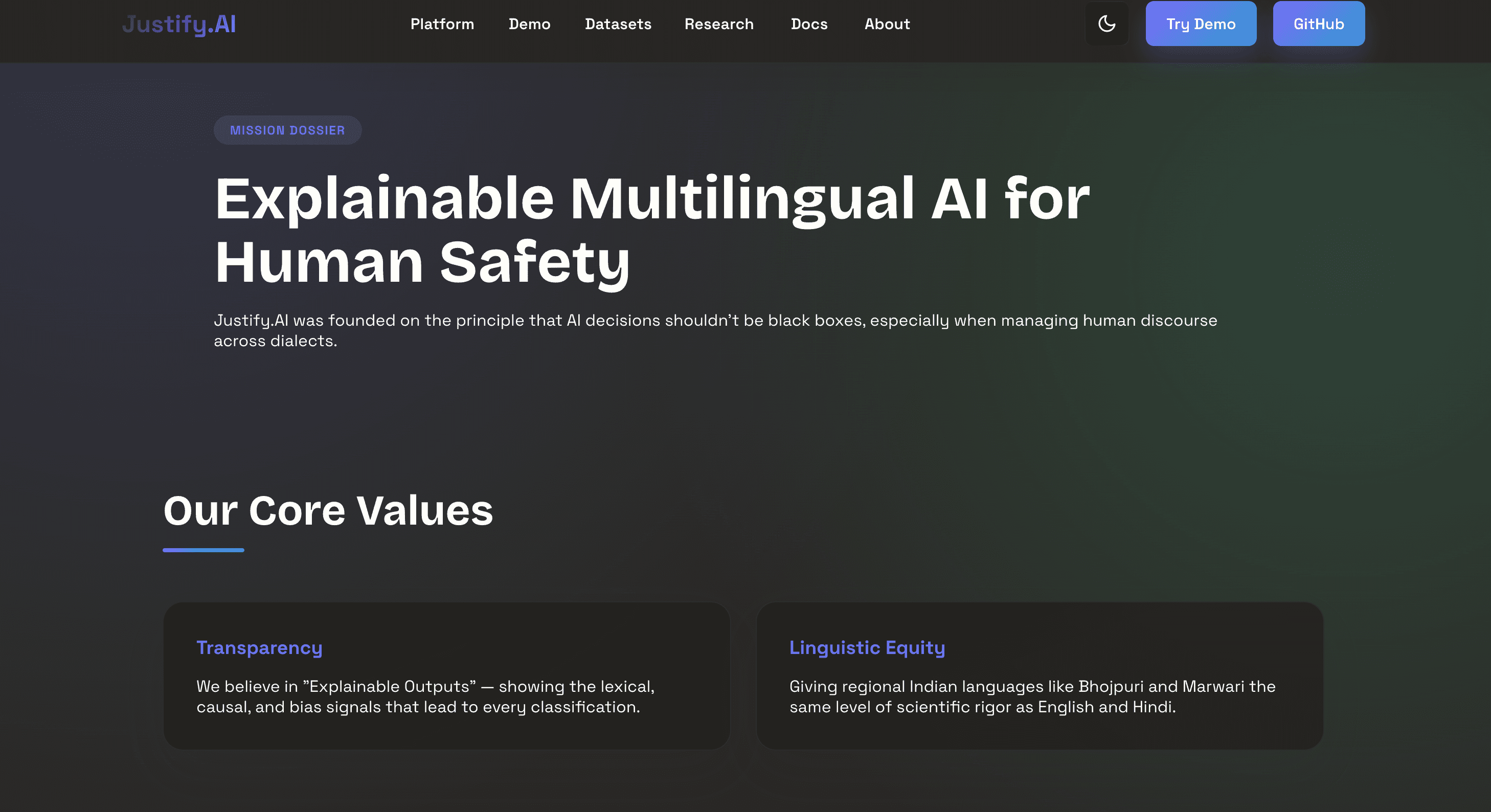
Task: Open the Platform nav item
Action: [x=442, y=25]
